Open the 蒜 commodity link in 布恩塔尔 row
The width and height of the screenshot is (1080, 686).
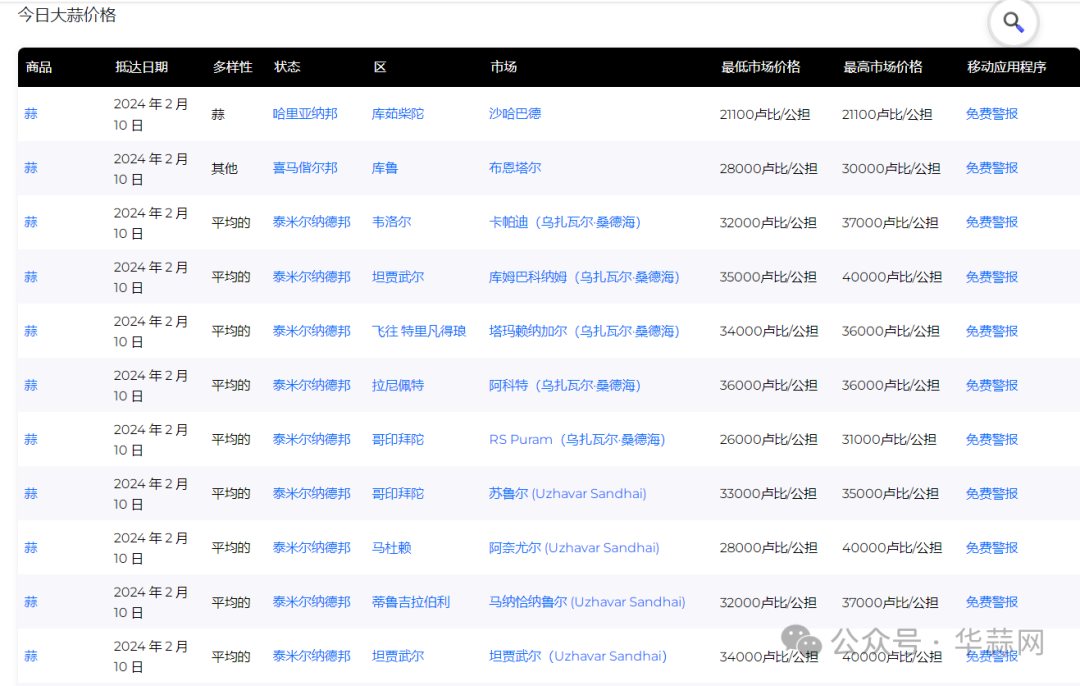coord(31,168)
